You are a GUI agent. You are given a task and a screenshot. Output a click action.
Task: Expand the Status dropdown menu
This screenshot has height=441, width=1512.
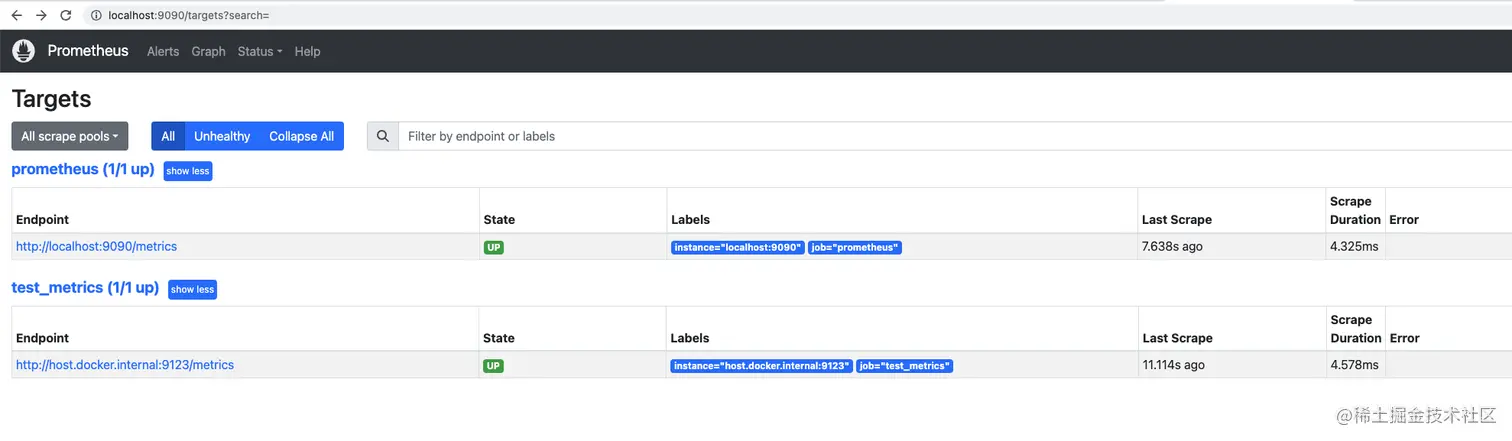[260, 51]
